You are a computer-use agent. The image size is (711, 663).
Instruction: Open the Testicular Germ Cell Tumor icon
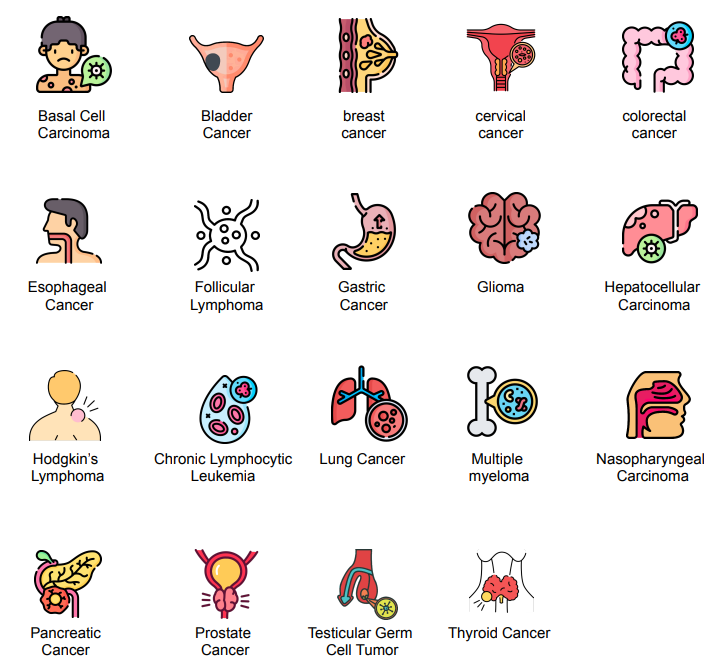[368, 584]
